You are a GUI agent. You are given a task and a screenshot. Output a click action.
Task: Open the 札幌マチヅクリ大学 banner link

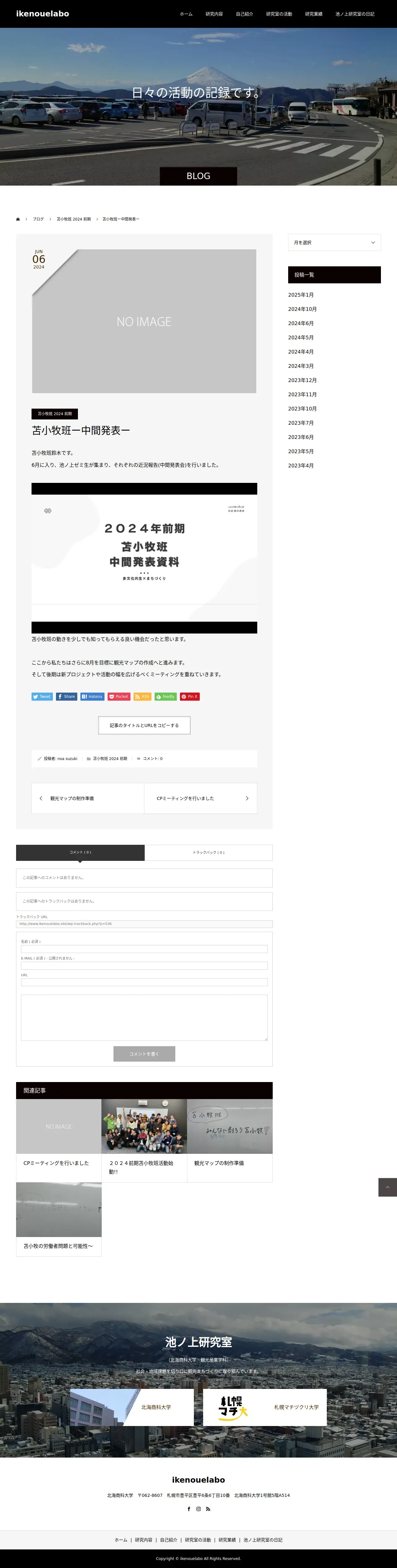(x=265, y=1407)
